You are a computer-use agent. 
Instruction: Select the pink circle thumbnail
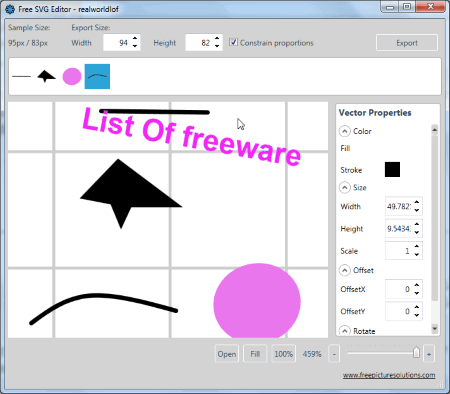pyautogui.click(x=72, y=76)
